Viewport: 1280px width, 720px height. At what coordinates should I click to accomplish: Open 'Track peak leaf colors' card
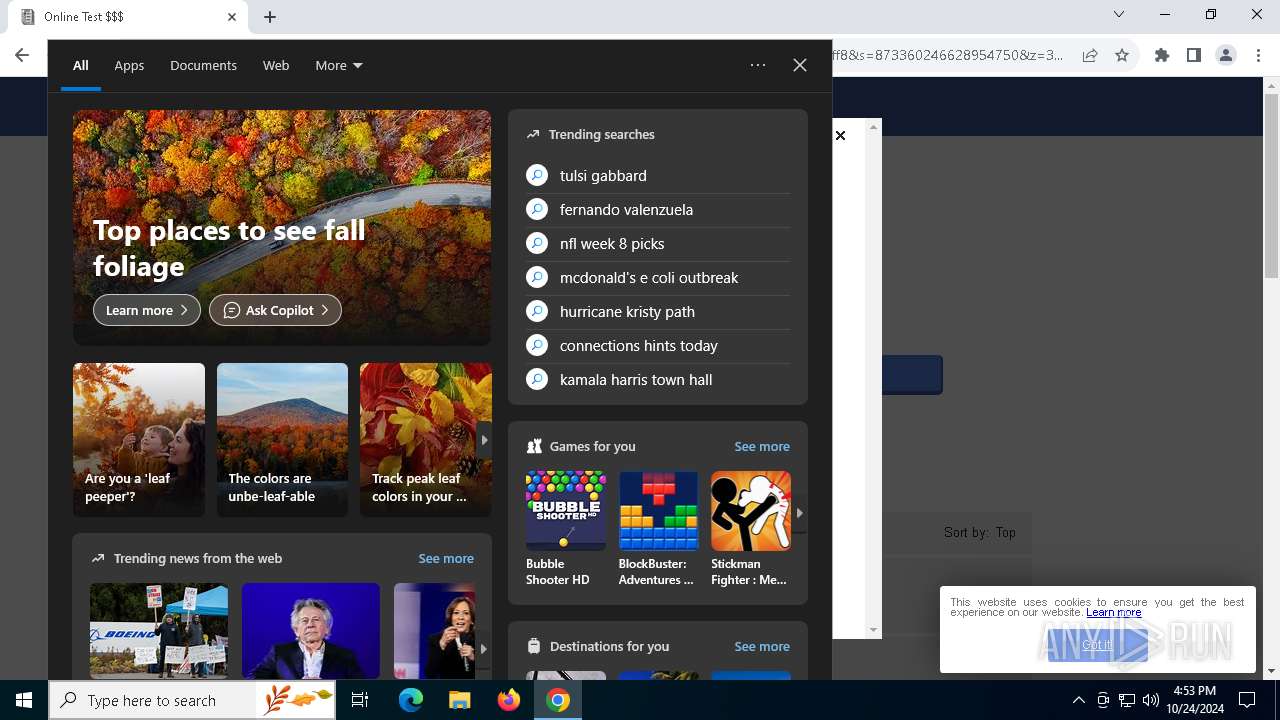426,439
